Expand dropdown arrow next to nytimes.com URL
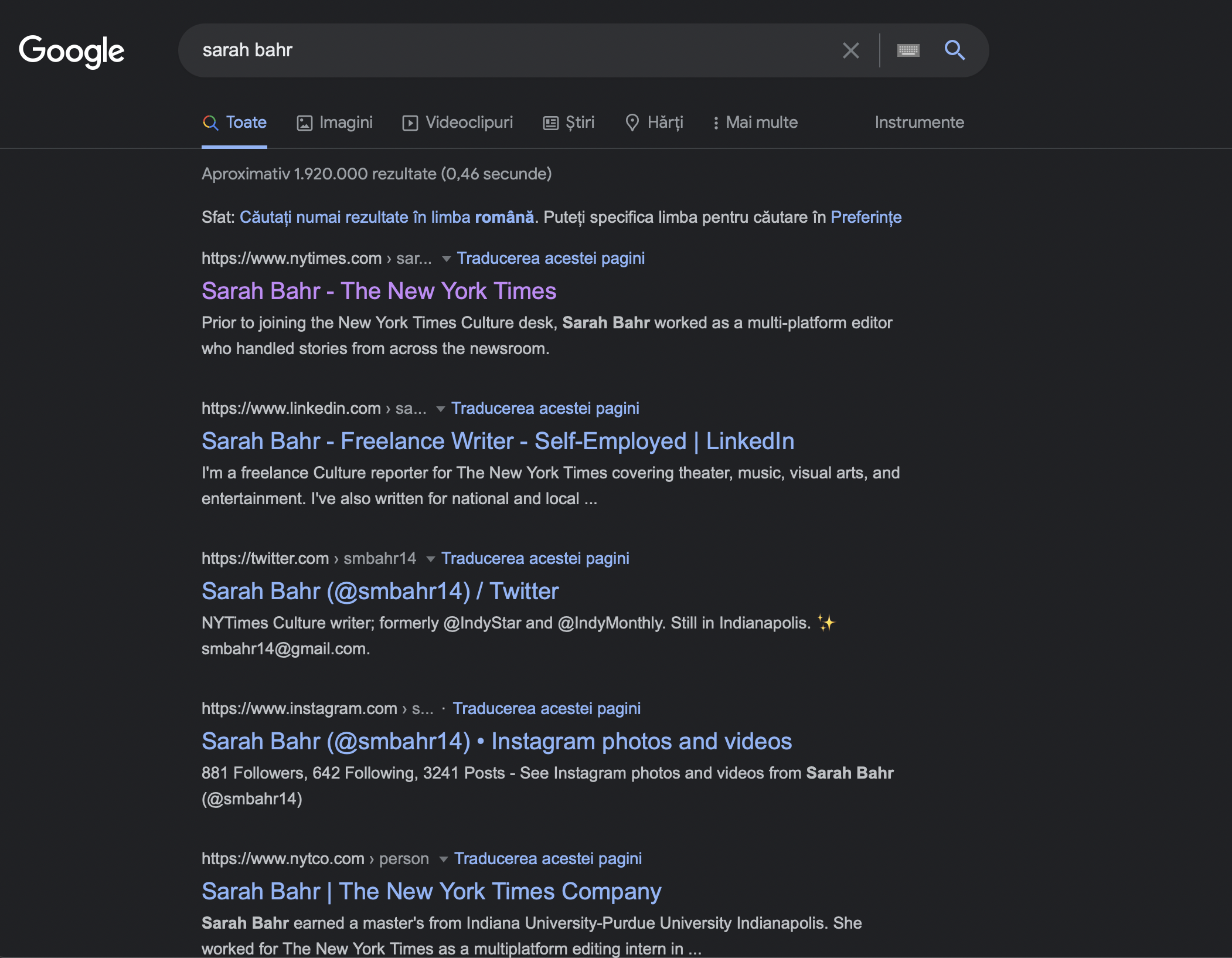Image resolution: width=1232 pixels, height=958 pixels. [446, 259]
